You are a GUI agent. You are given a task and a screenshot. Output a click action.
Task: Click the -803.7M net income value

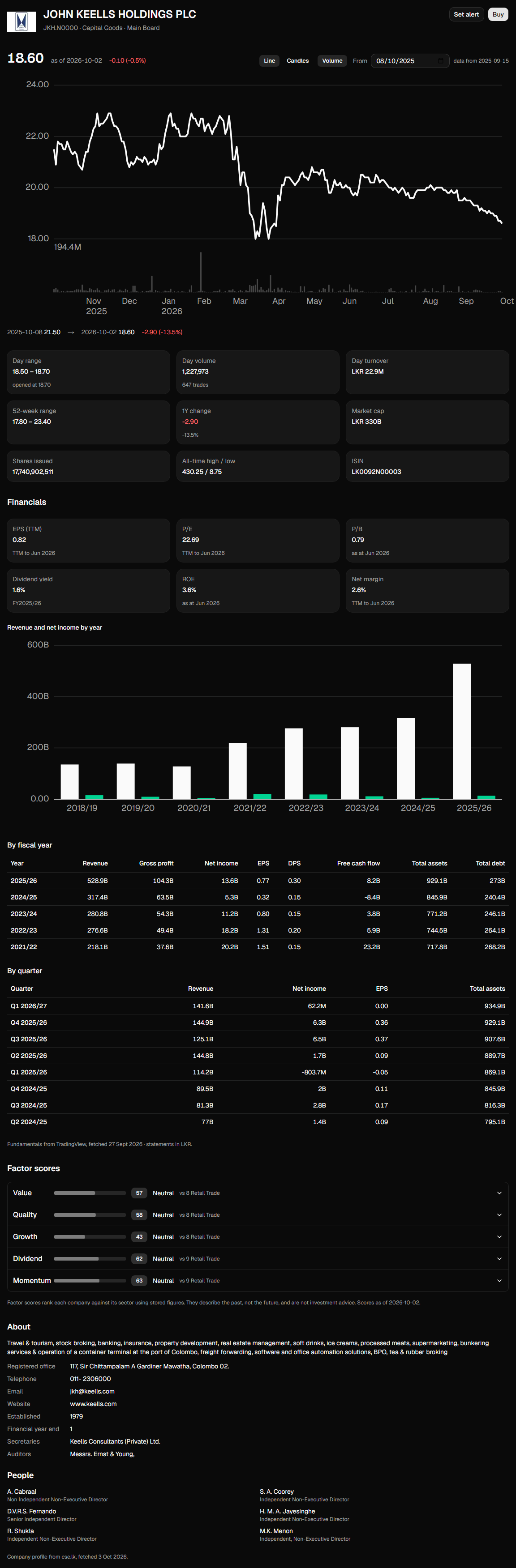[x=314, y=1072]
